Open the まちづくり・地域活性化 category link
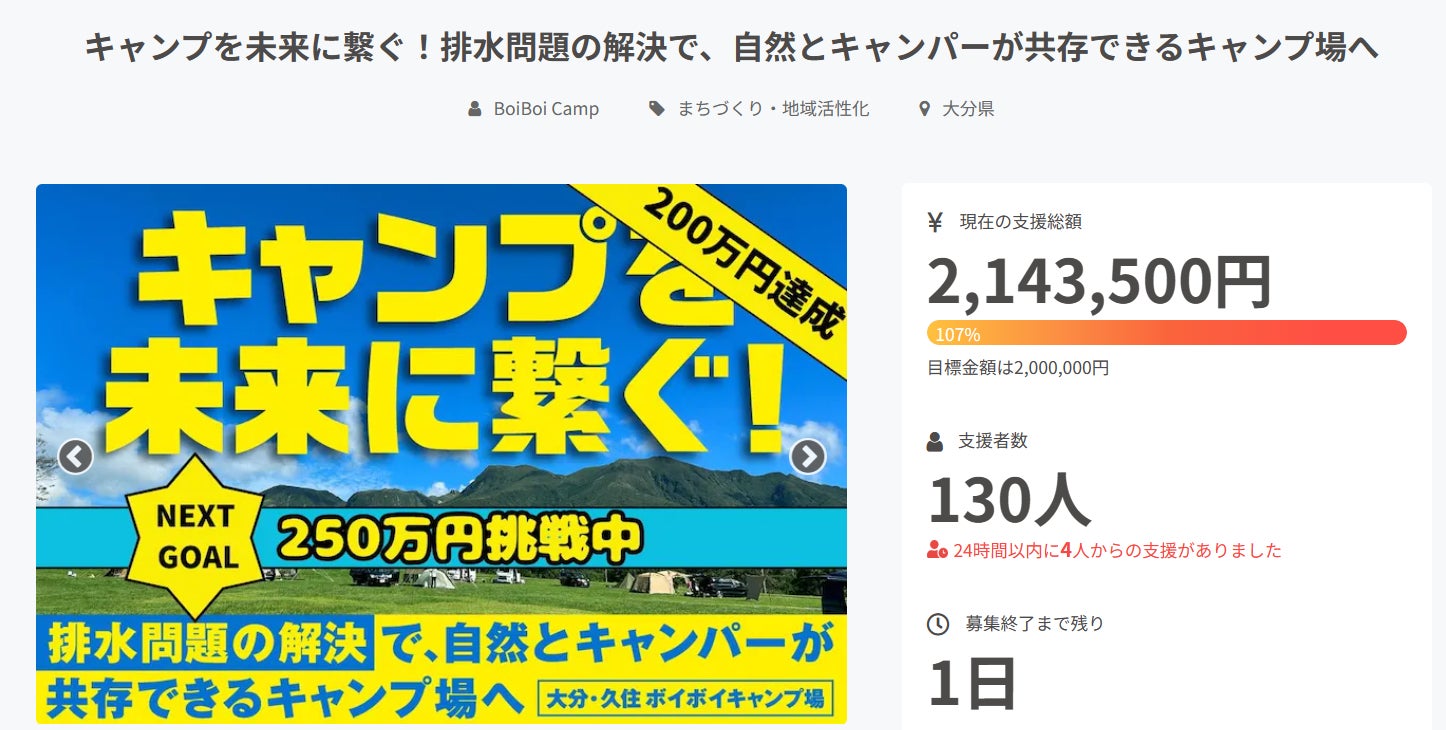Image resolution: width=1446 pixels, height=730 pixels. [773, 109]
